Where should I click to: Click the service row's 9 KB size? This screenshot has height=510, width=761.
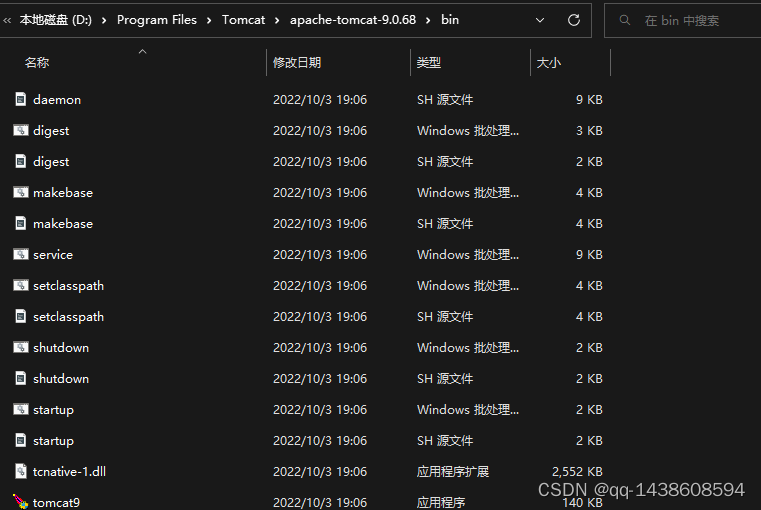click(589, 255)
